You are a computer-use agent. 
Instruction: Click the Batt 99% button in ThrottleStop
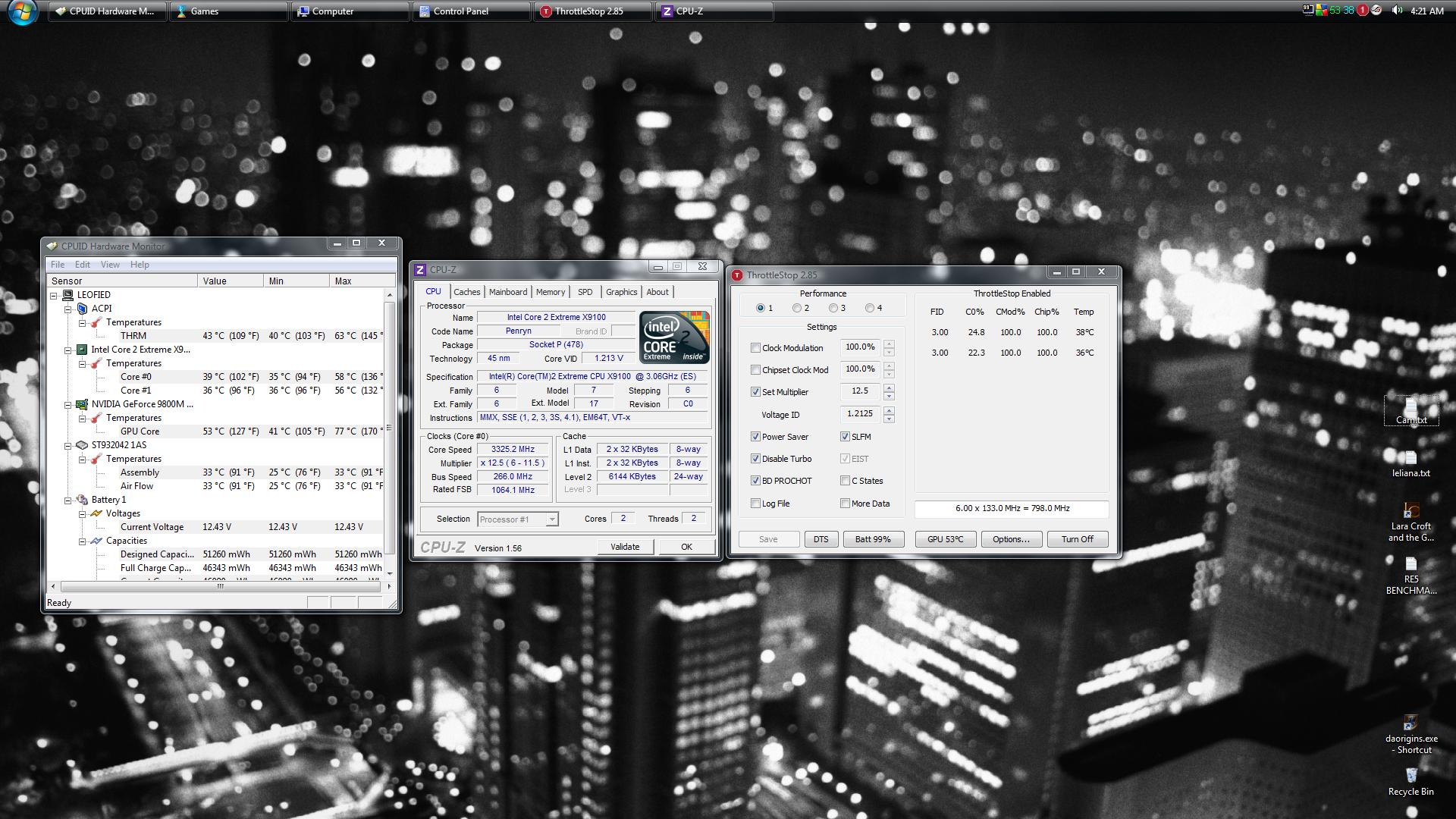tap(873, 539)
